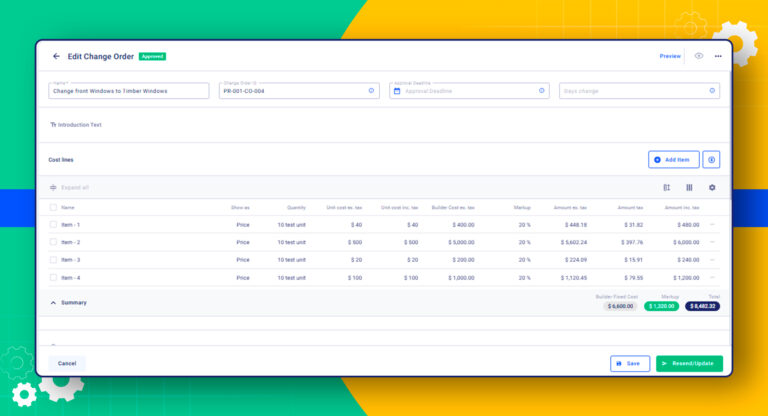Tick the checkbox for Item - 1

point(53,224)
